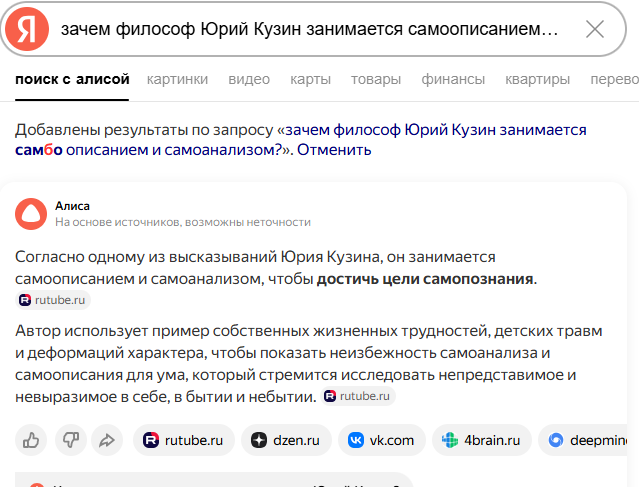
Task: Open the rutube.ru source chip after «небытии»
Action: point(358,396)
